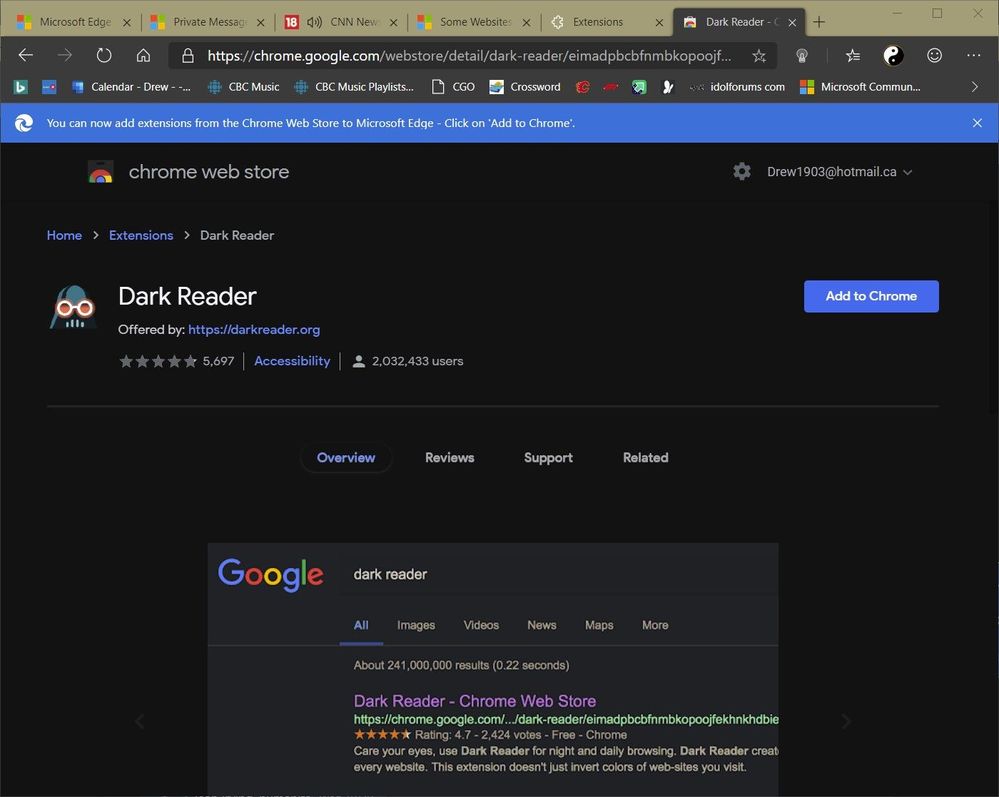Expand the Drew1903@hotmail.ca account dropdown
This screenshot has width=999, height=797.
[840, 172]
